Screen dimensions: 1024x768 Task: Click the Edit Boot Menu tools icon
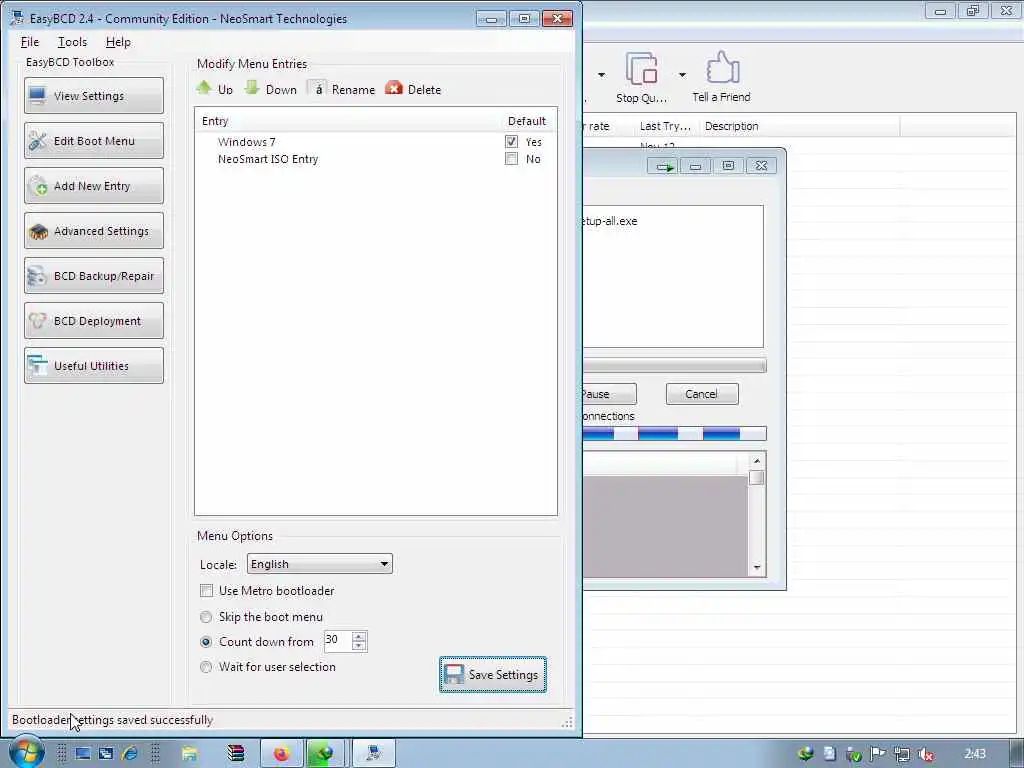(37, 140)
